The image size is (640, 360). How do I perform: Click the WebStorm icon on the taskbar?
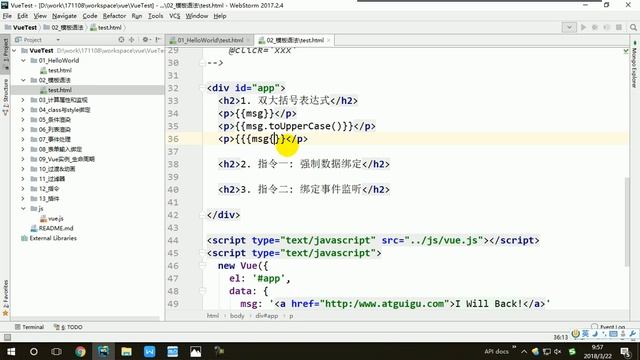click(x=103, y=351)
